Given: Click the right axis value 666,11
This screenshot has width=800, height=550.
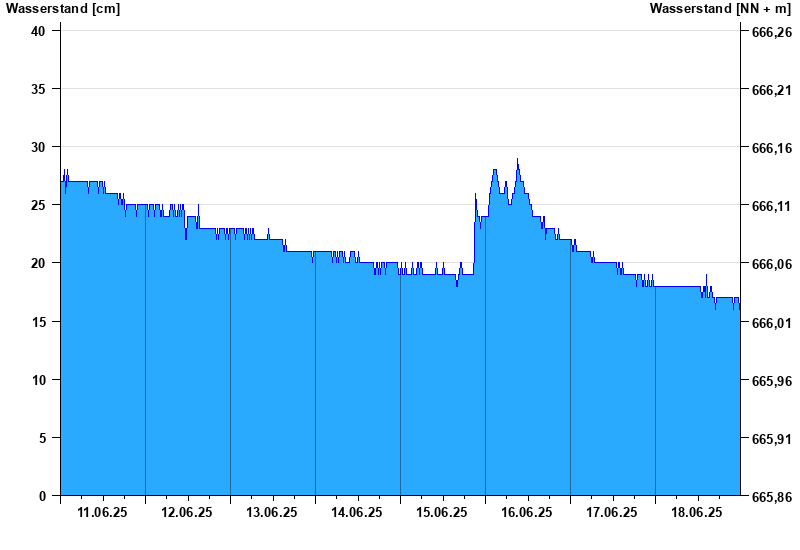Looking at the screenshot, I should coord(772,206).
